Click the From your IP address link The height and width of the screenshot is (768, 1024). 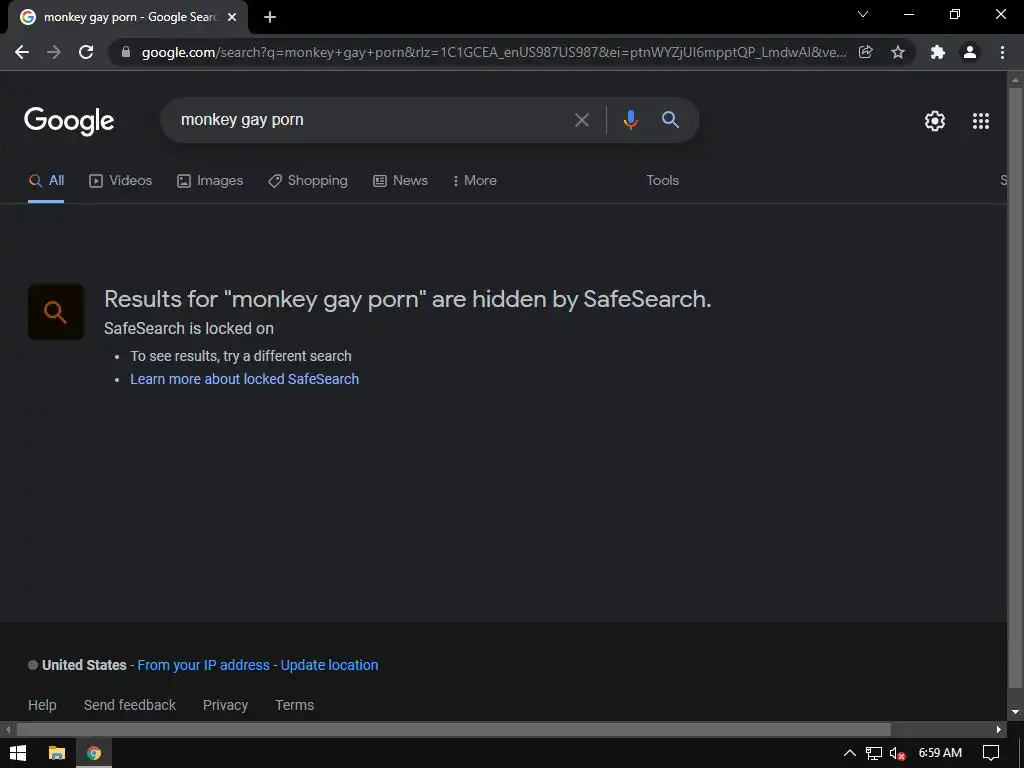(x=203, y=665)
